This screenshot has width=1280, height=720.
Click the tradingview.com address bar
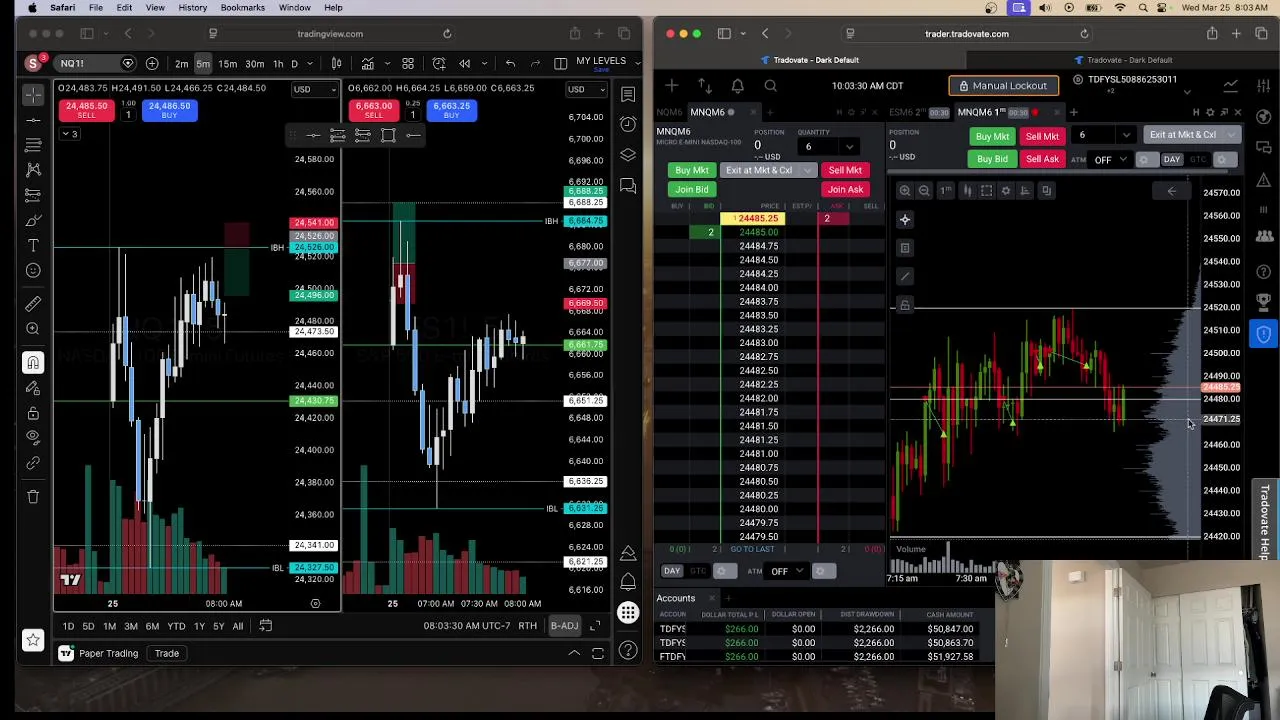coord(330,34)
